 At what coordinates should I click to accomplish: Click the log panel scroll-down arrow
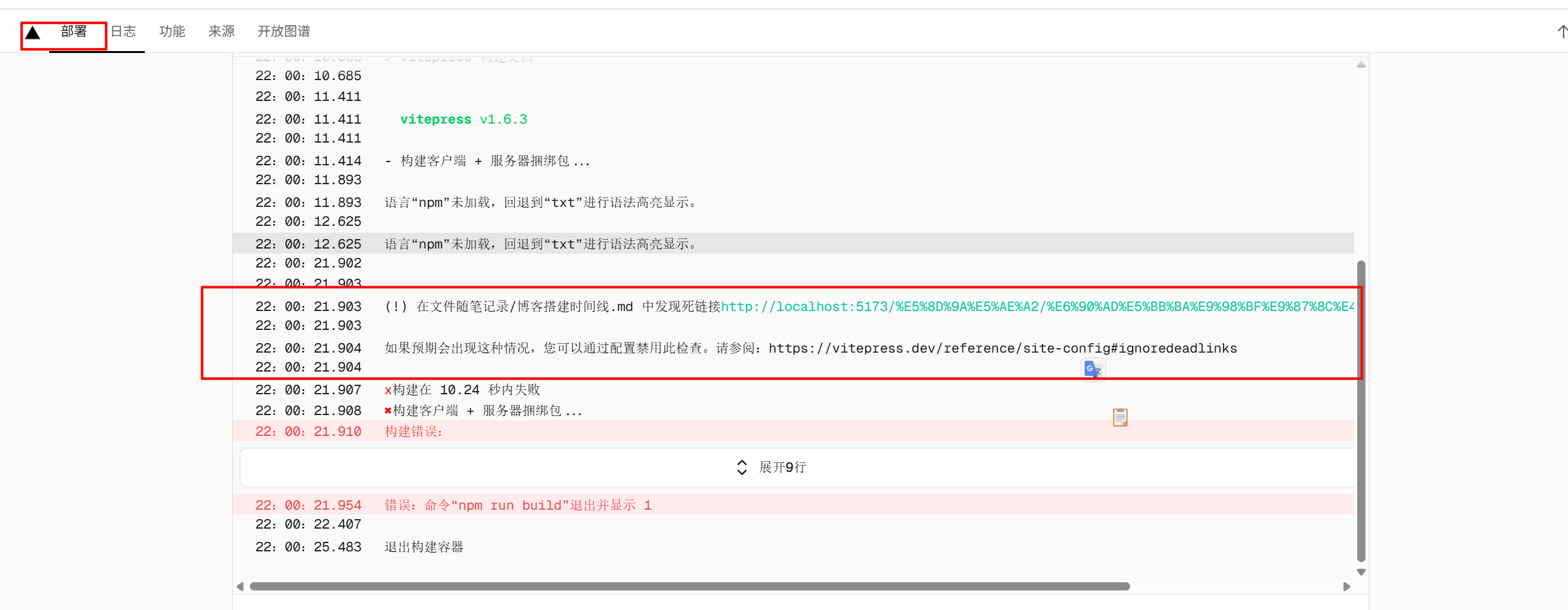point(1361,572)
